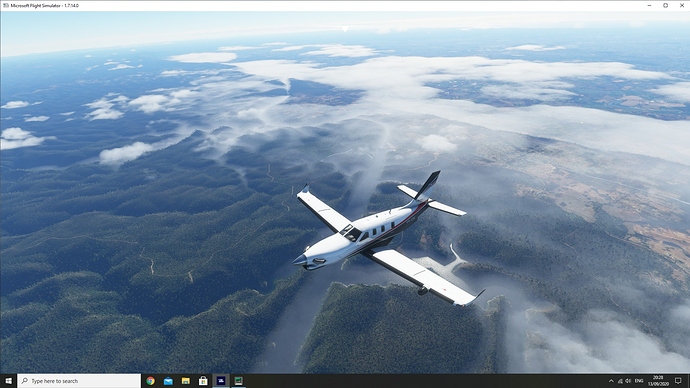Open the Mail app on taskbar
Viewport: 690px width, 388px height.
(x=168, y=381)
